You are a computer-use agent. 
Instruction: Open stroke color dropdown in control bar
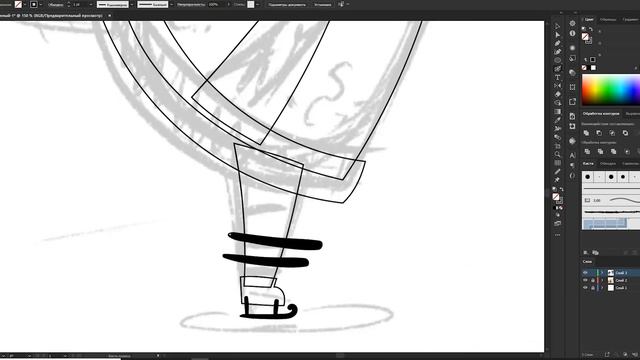coord(41,4)
